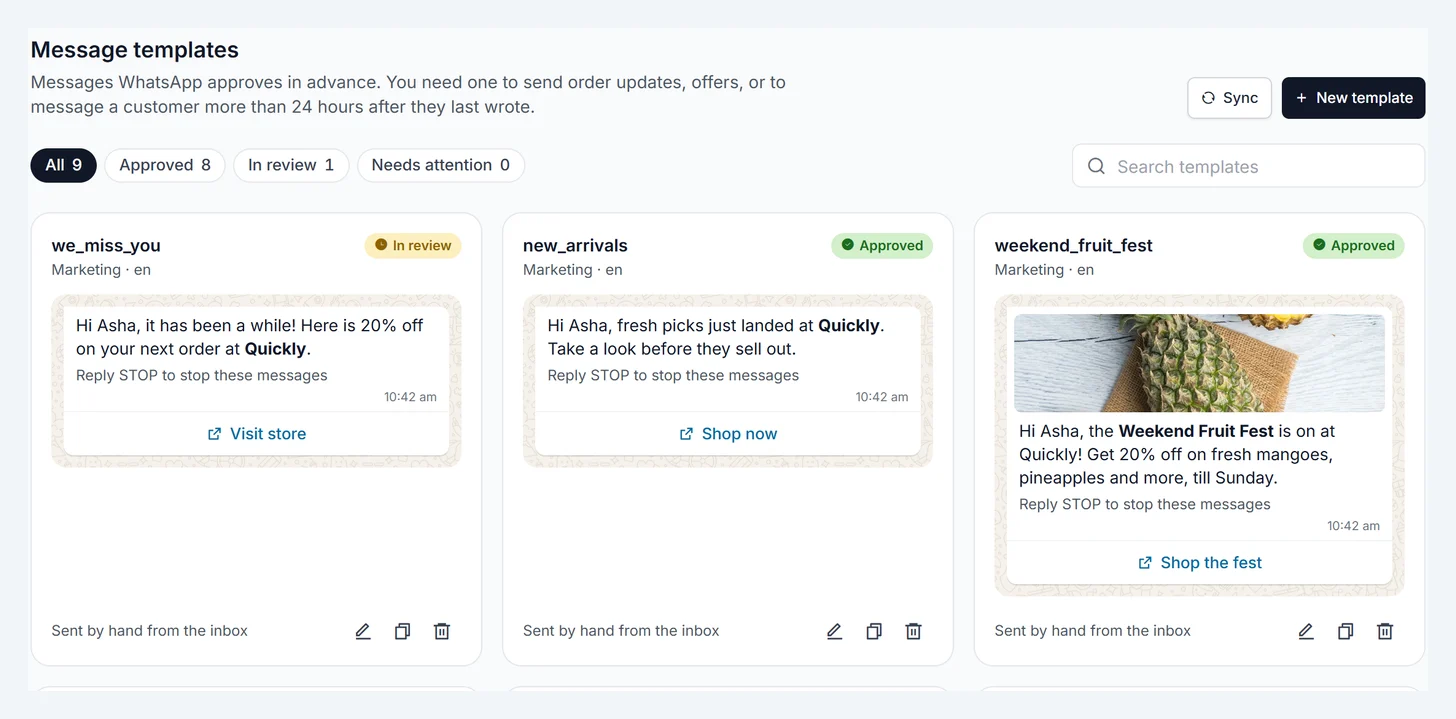Viewport: 1456px width, 719px height.
Task: Open the Visit store link
Action: (256, 434)
